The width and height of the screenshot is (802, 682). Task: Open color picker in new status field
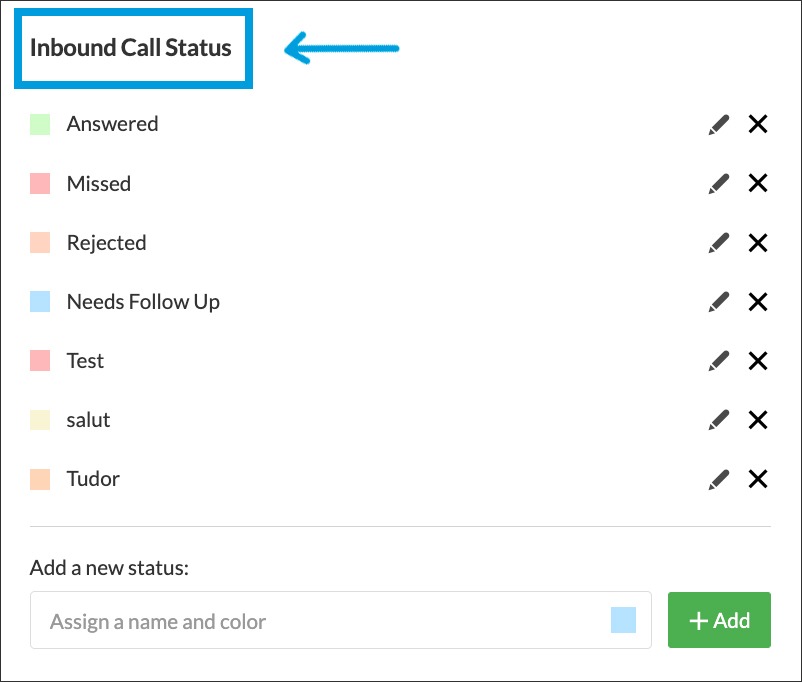tap(623, 621)
